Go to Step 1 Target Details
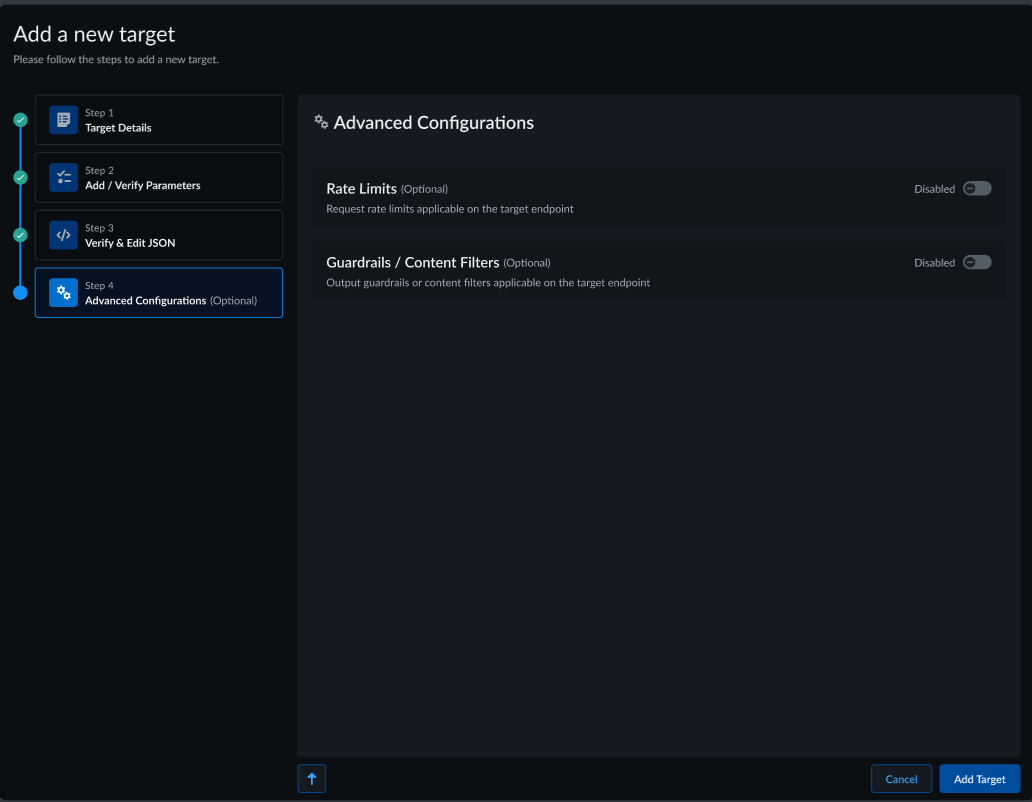The width and height of the screenshot is (1032, 802). (x=118, y=128)
